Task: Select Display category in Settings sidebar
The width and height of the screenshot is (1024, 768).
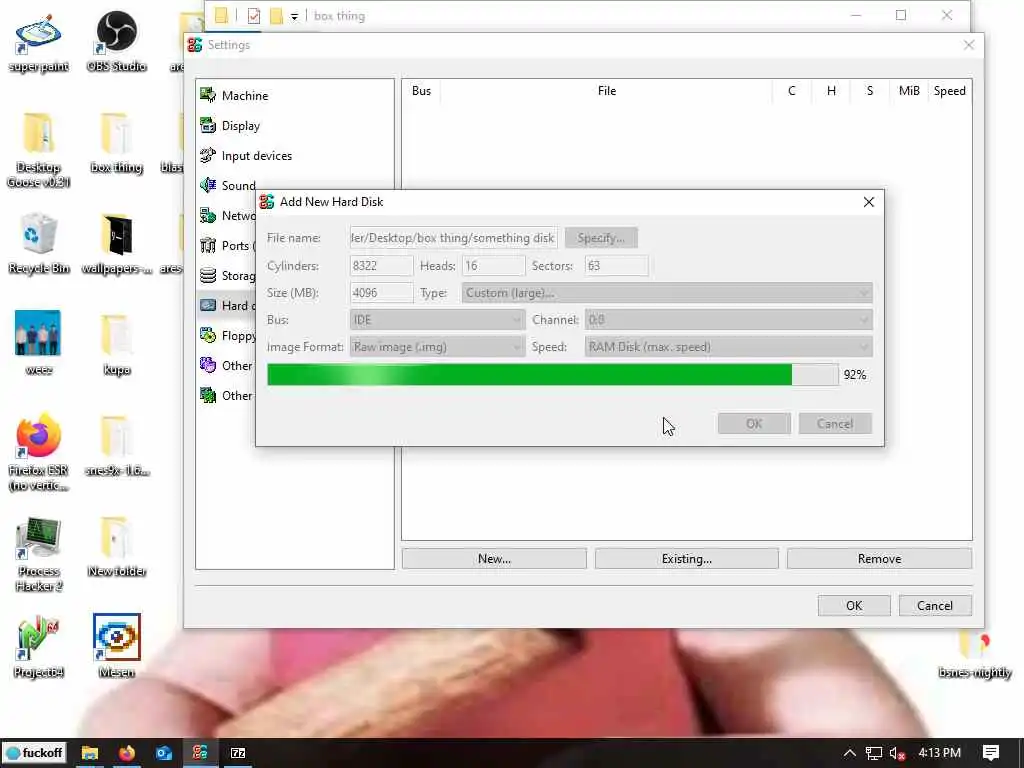Action: (x=231, y=125)
